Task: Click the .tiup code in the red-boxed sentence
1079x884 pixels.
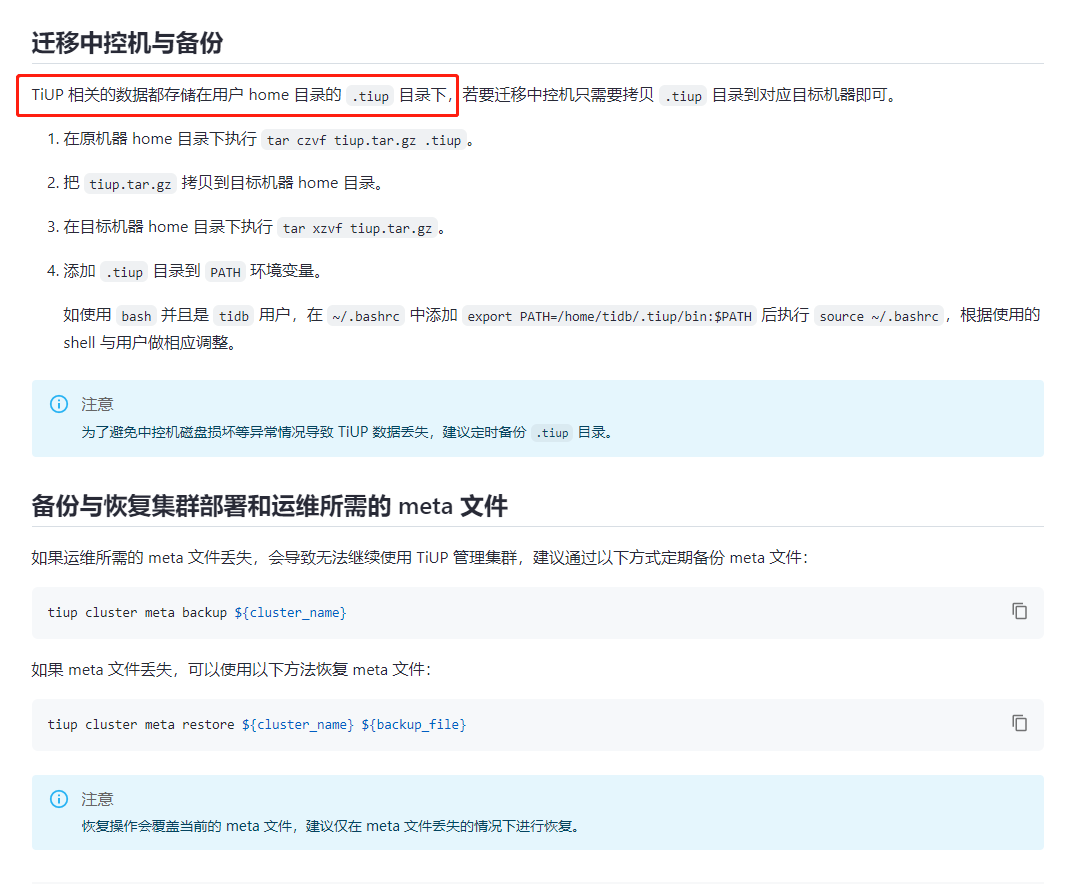Action: 370,96
